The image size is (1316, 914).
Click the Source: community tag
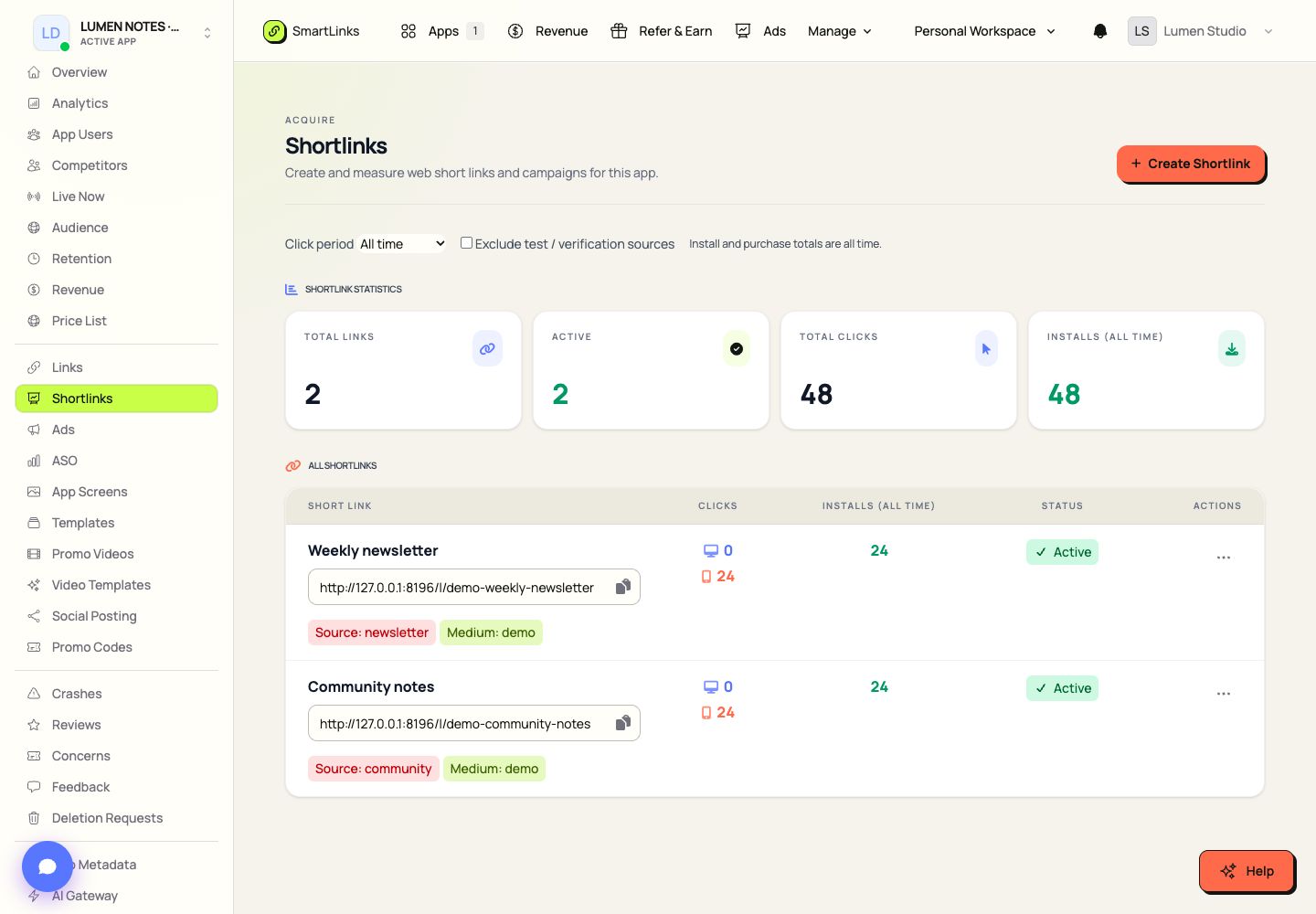(374, 769)
